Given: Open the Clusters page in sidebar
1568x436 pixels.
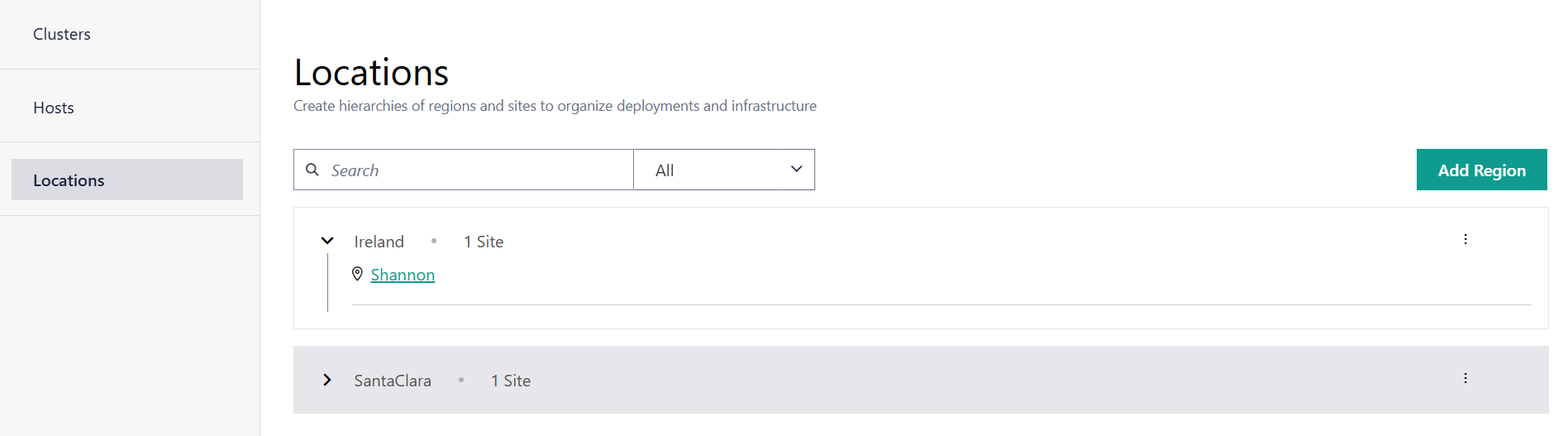Looking at the screenshot, I should (62, 35).
